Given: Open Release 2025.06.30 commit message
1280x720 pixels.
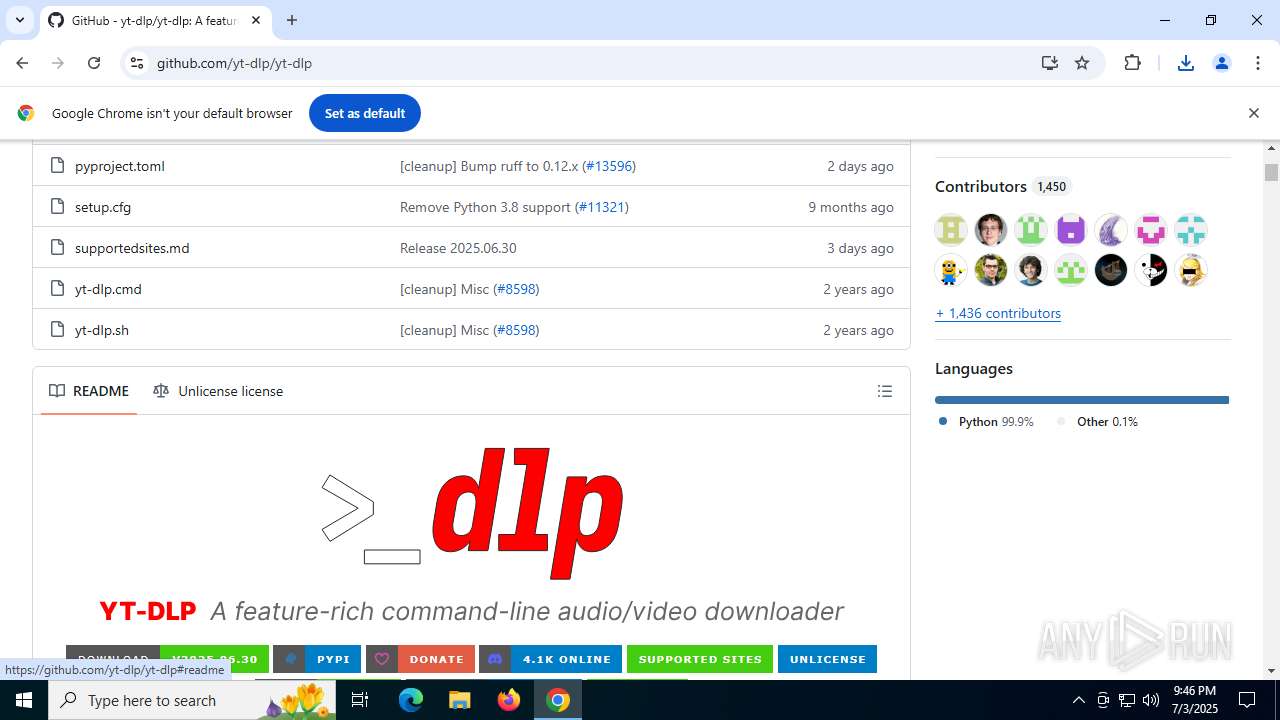Looking at the screenshot, I should [x=458, y=248].
